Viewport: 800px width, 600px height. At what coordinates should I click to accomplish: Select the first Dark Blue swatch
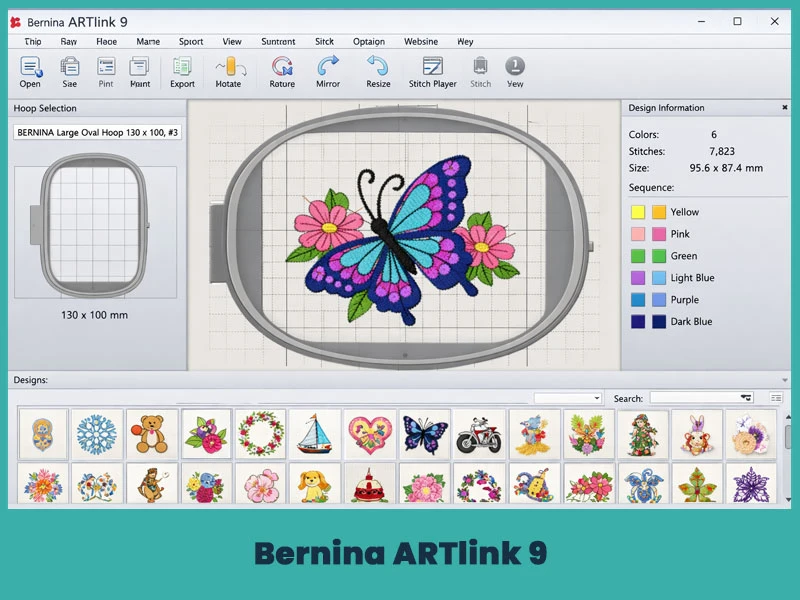tap(638, 321)
